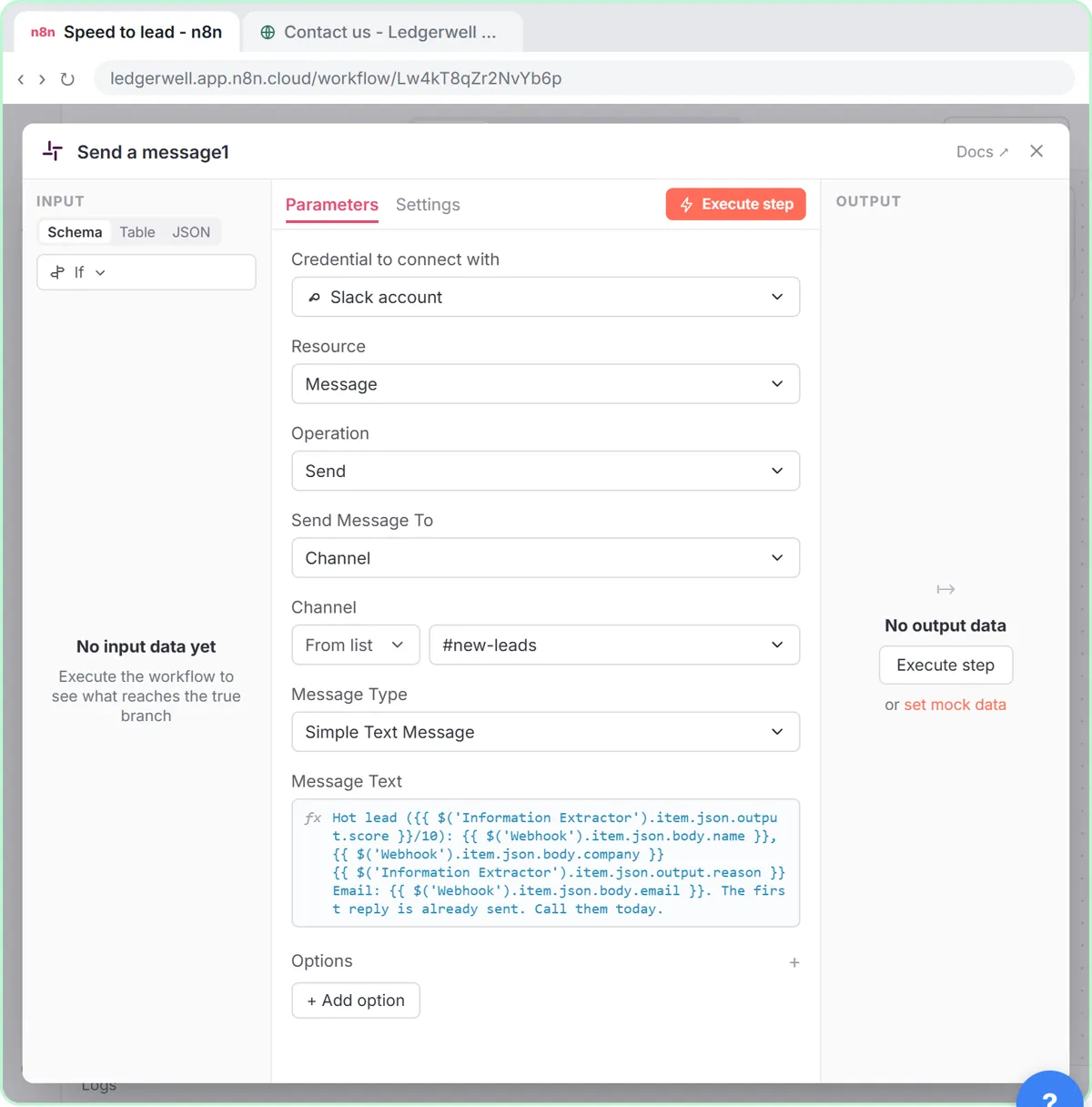
Task: Switch to Speed to lead browser tab
Action: click(127, 32)
